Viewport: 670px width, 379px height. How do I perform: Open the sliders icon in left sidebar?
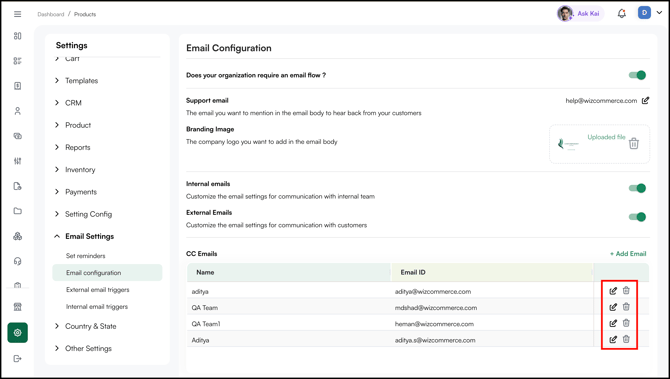(x=18, y=161)
